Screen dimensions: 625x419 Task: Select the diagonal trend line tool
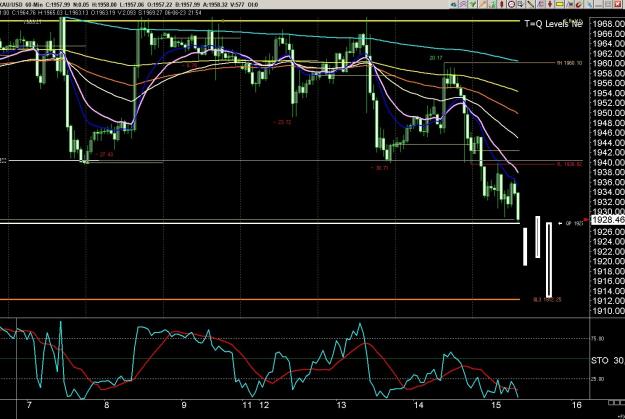coord(531,4)
